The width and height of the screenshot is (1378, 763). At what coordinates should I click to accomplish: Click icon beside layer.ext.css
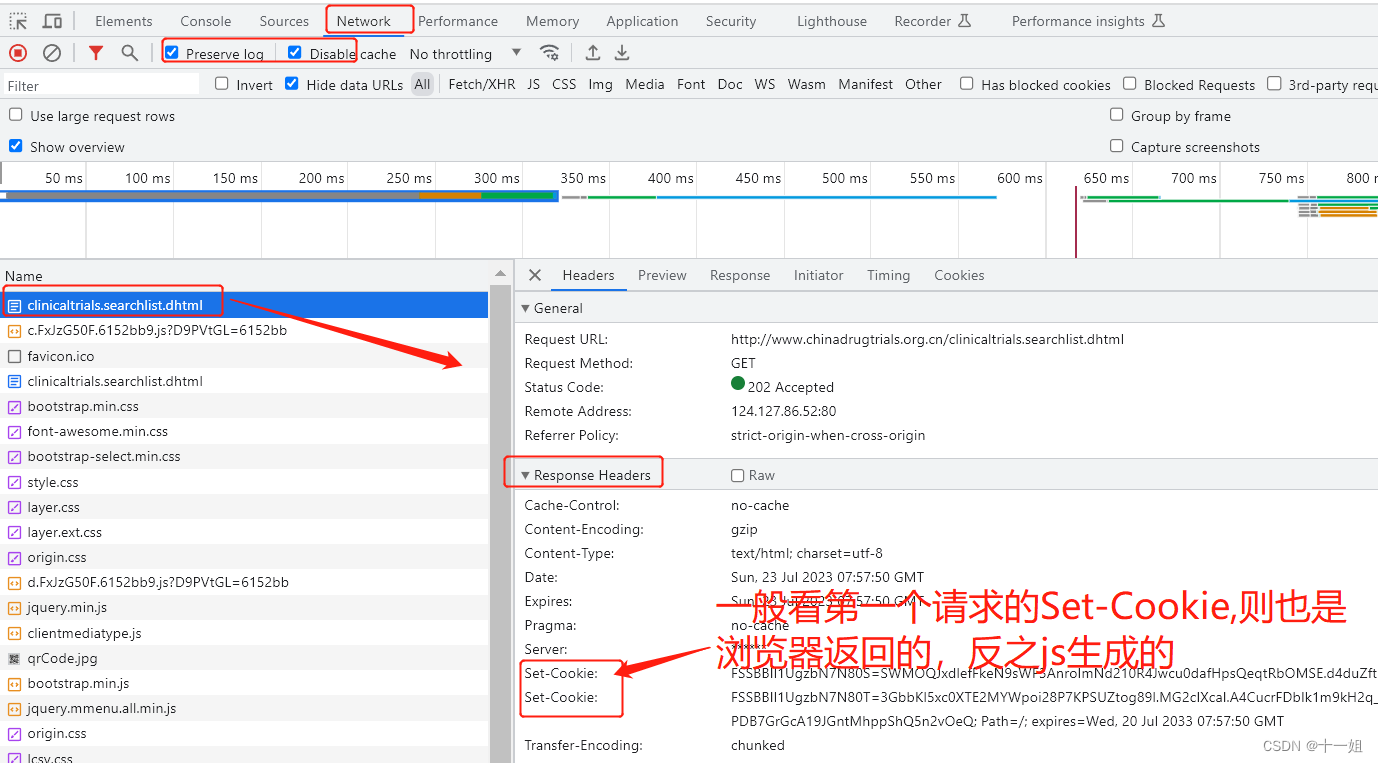click(x=14, y=532)
